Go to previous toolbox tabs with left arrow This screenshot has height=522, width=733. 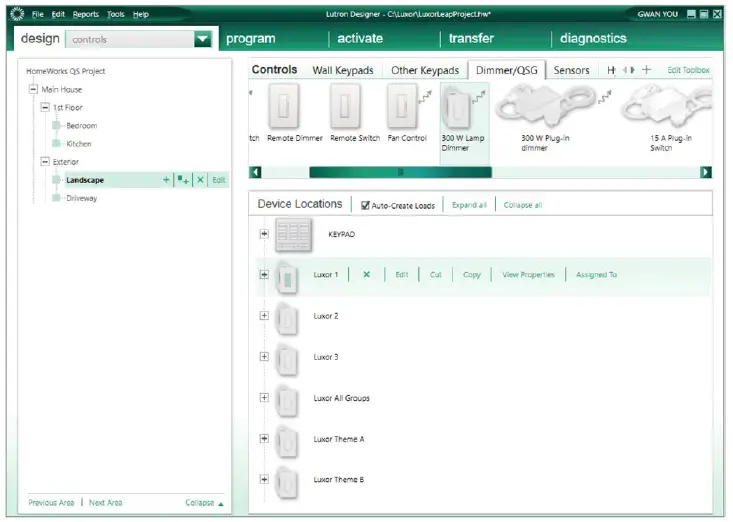(625, 70)
